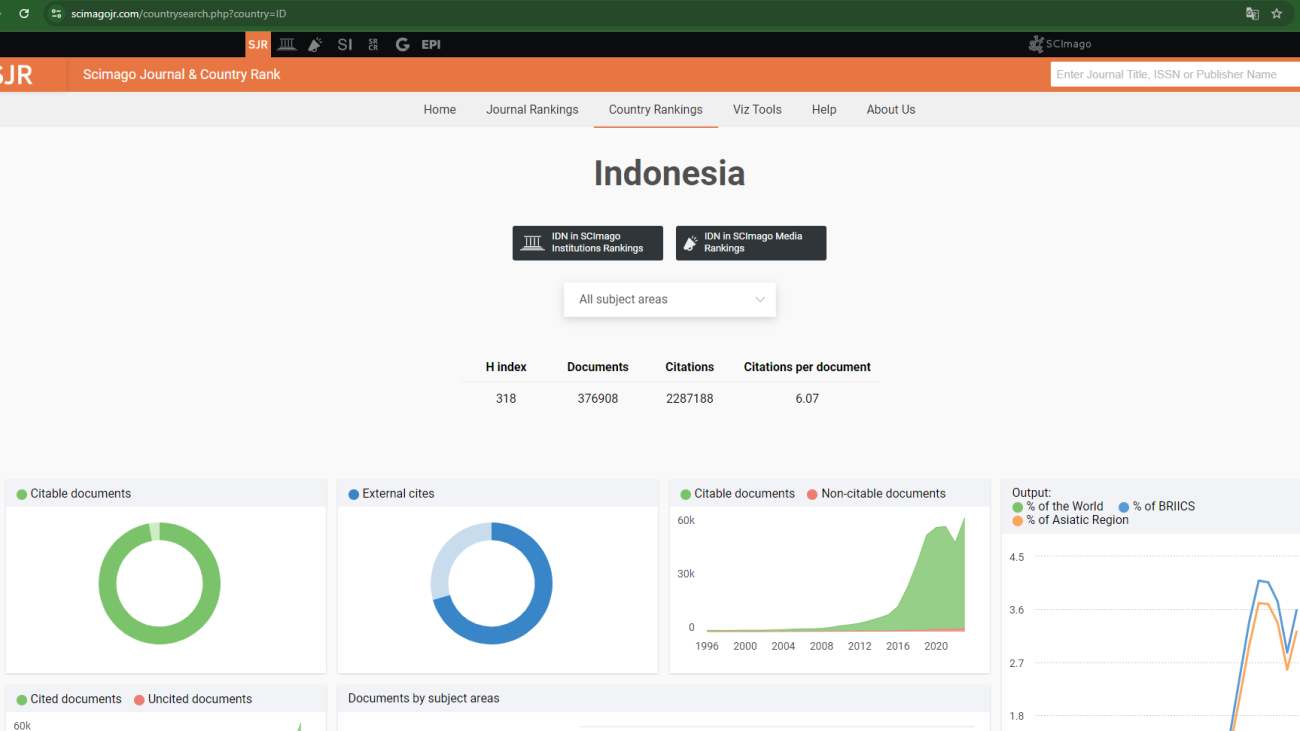
Task: Click the Citations per document value 6.07
Action: (807, 398)
